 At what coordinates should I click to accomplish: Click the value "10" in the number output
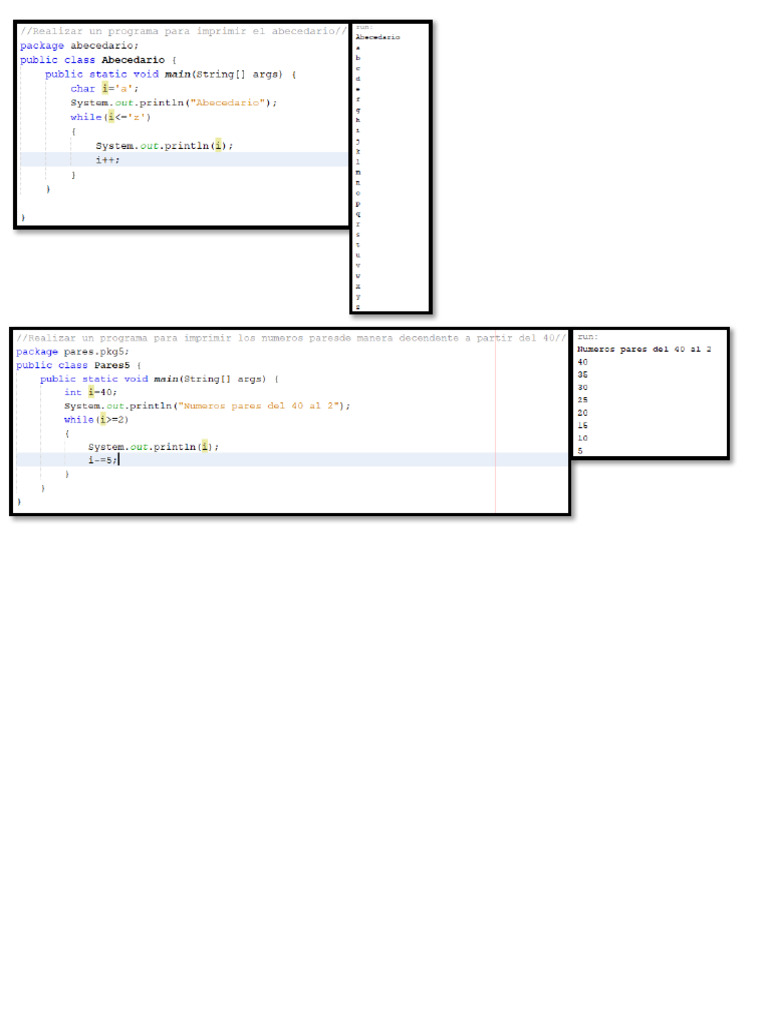(x=583, y=439)
